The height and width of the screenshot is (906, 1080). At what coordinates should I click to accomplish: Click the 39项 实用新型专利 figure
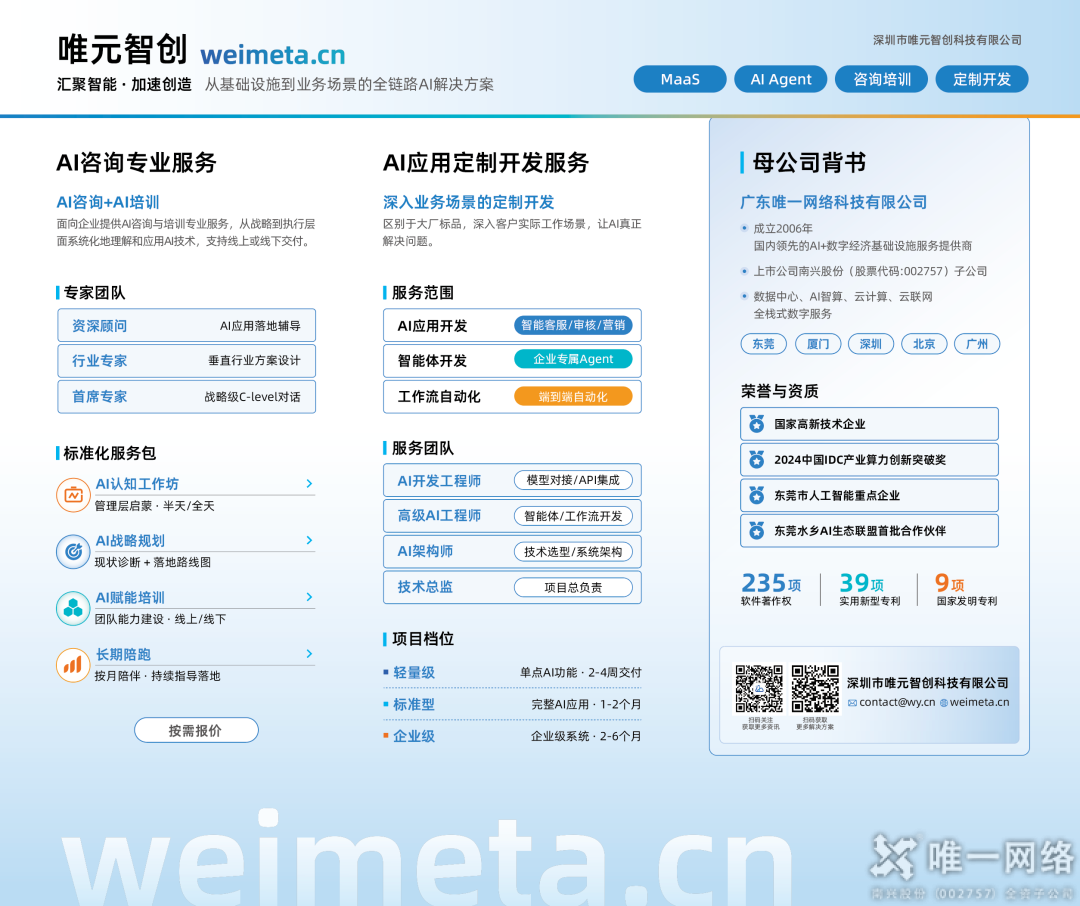click(869, 589)
